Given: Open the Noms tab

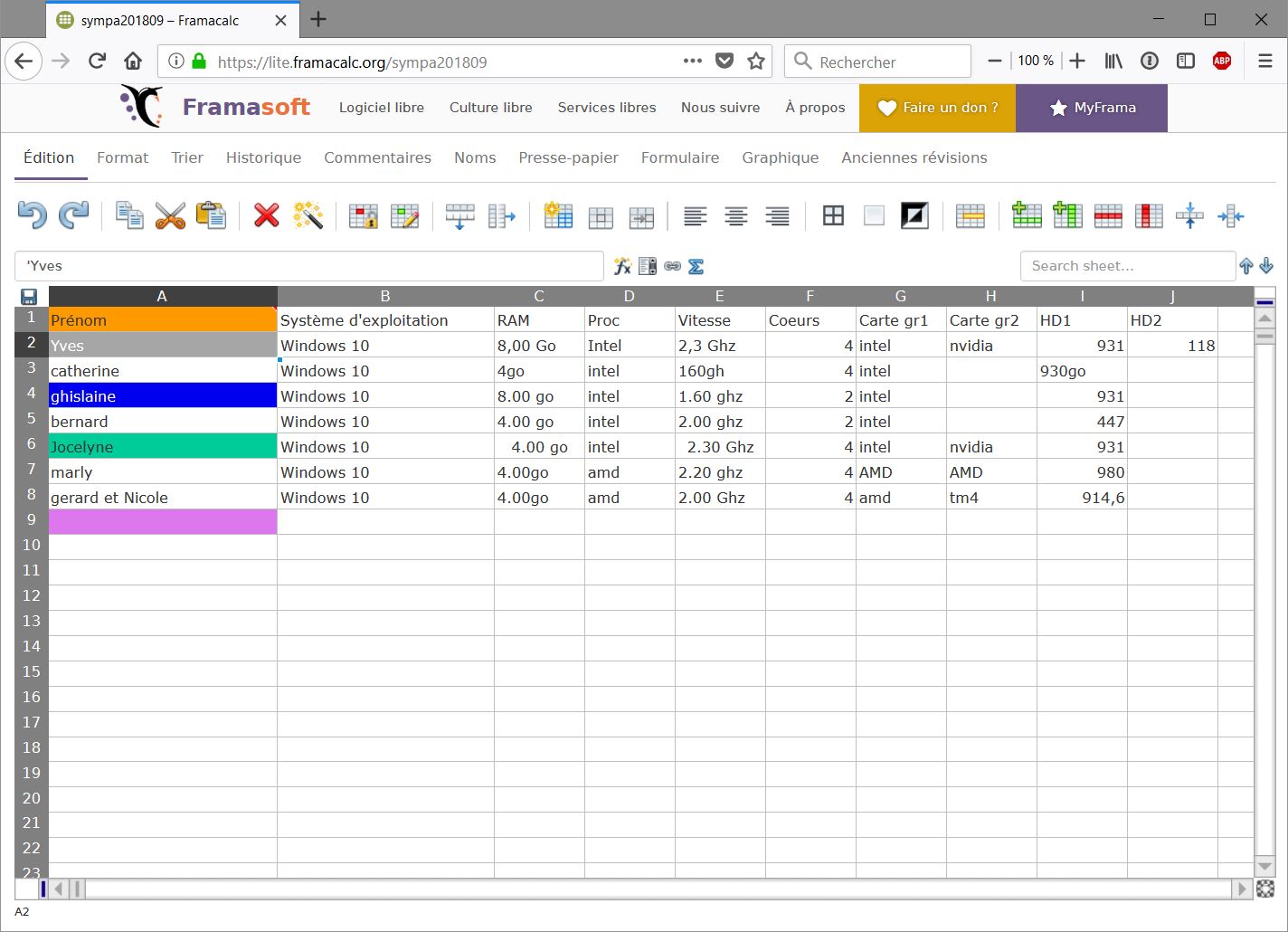Looking at the screenshot, I should coord(475,157).
